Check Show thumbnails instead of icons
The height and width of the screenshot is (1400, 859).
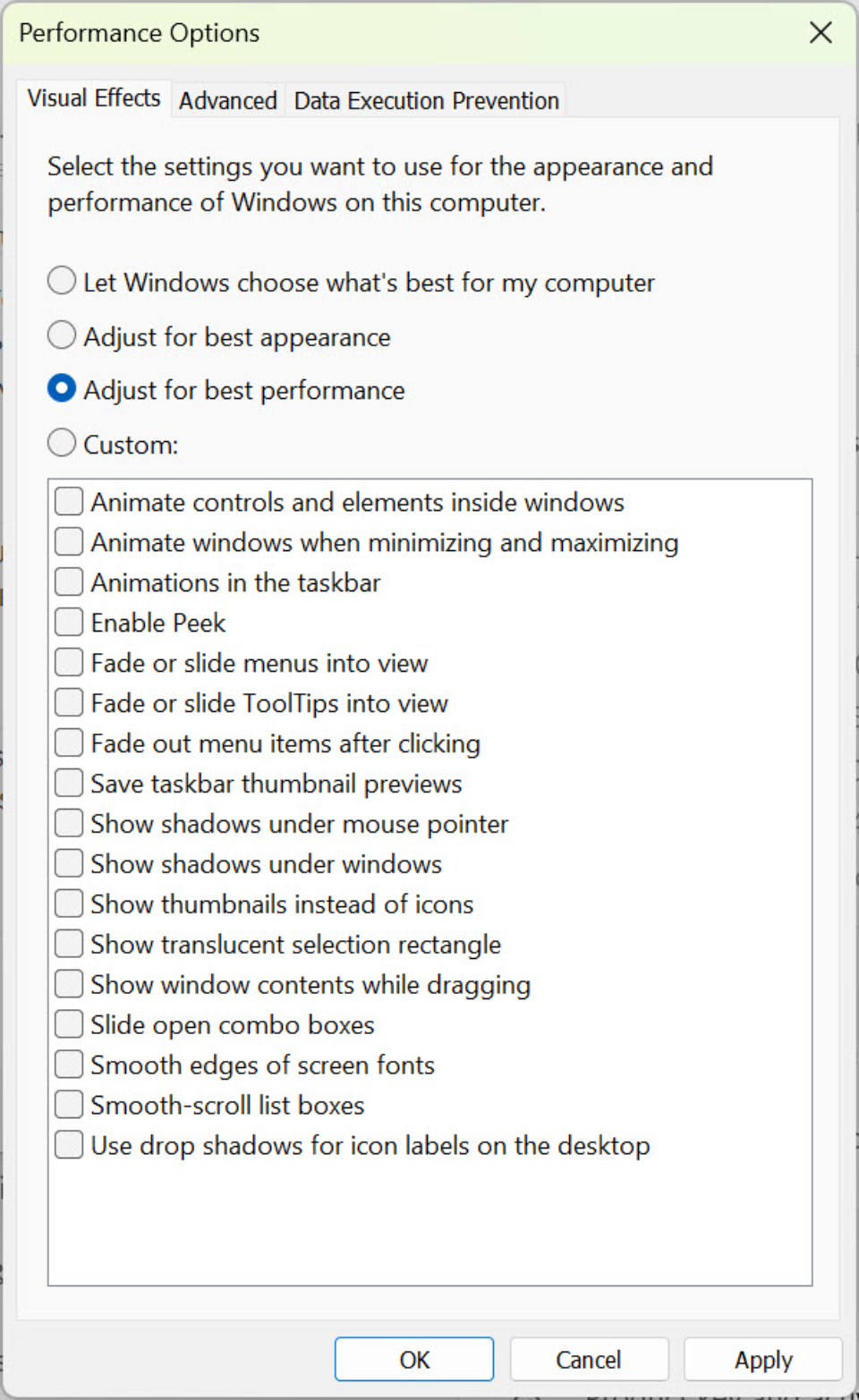[x=68, y=904]
